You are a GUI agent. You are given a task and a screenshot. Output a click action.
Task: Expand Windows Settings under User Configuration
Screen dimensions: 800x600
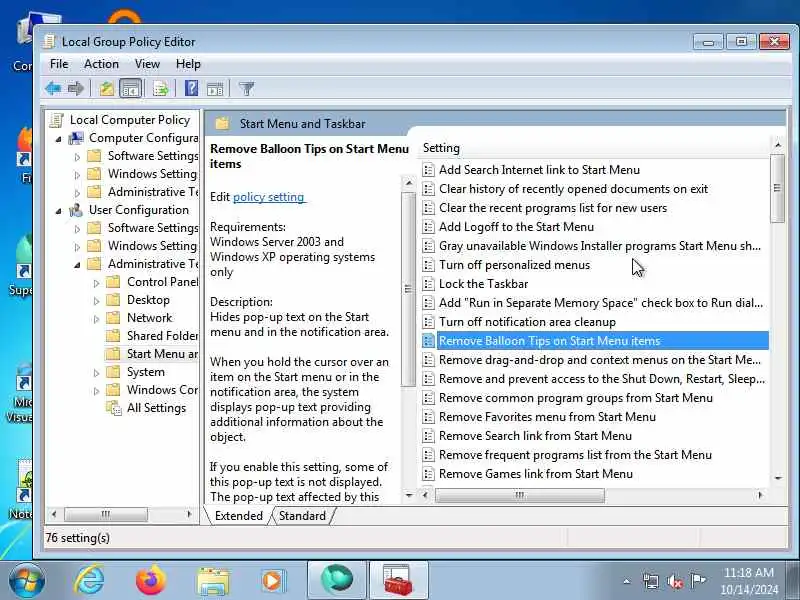[x=78, y=247]
